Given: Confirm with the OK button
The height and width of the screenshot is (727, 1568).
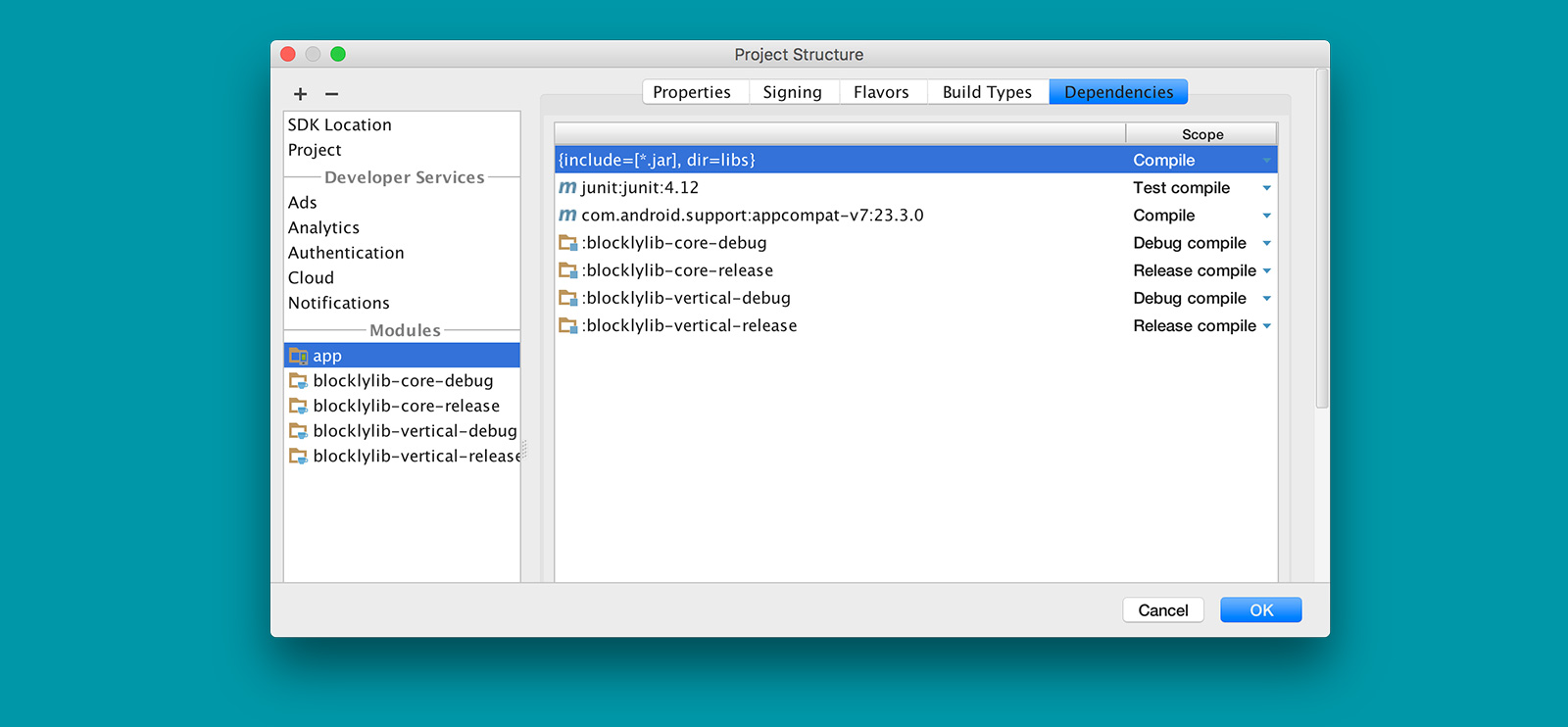Looking at the screenshot, I should (x=1261, y=610).
